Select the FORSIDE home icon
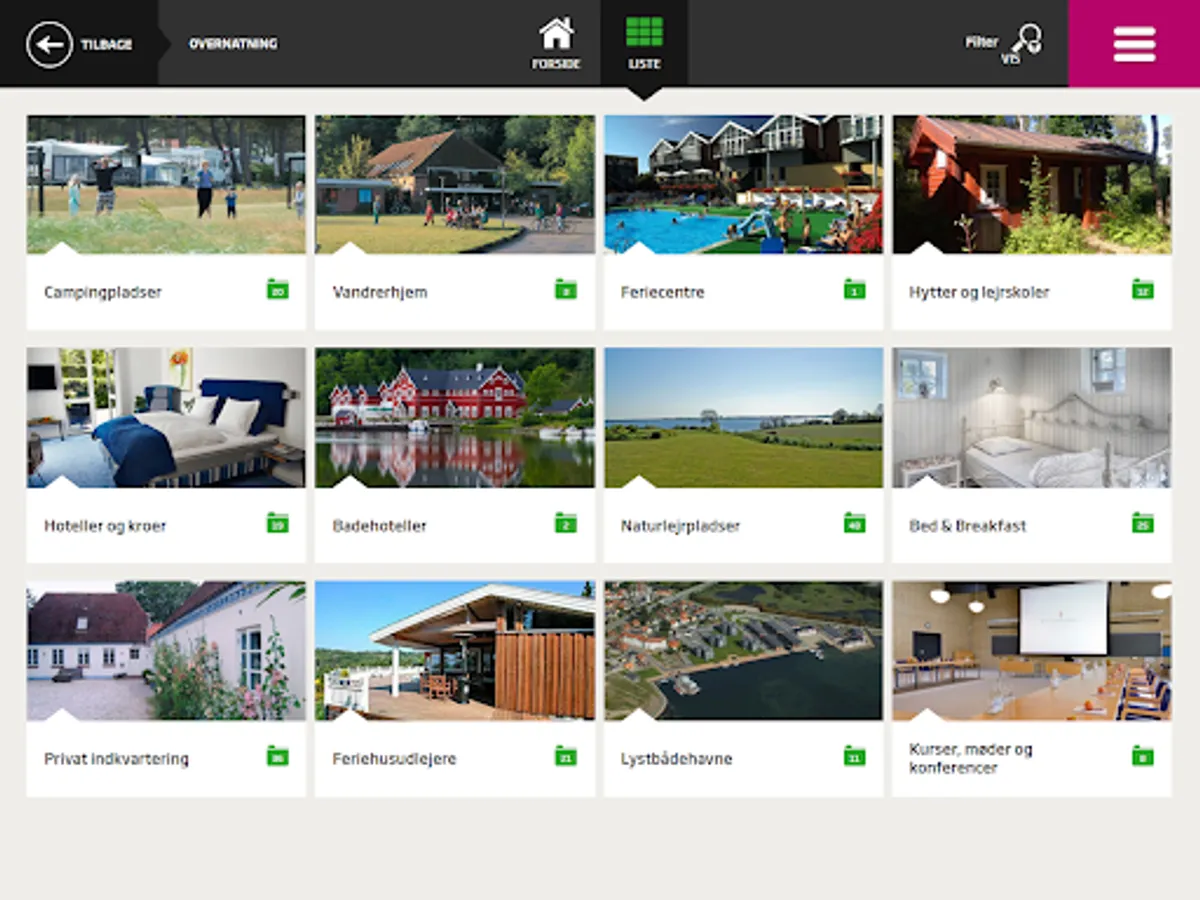The width and height of the screenshot is (1200, 900). [558, 38]
